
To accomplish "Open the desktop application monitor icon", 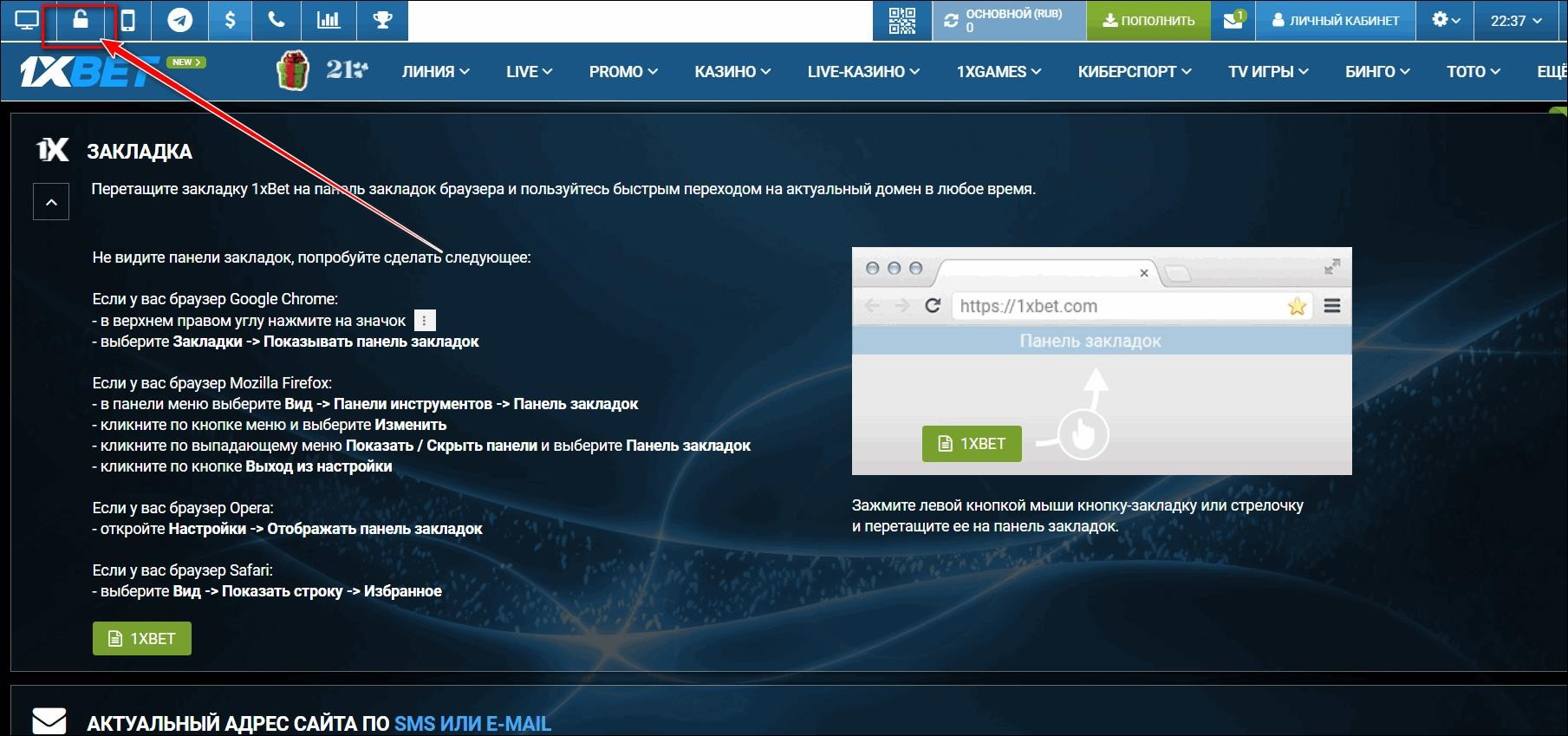I will [27, 20].
